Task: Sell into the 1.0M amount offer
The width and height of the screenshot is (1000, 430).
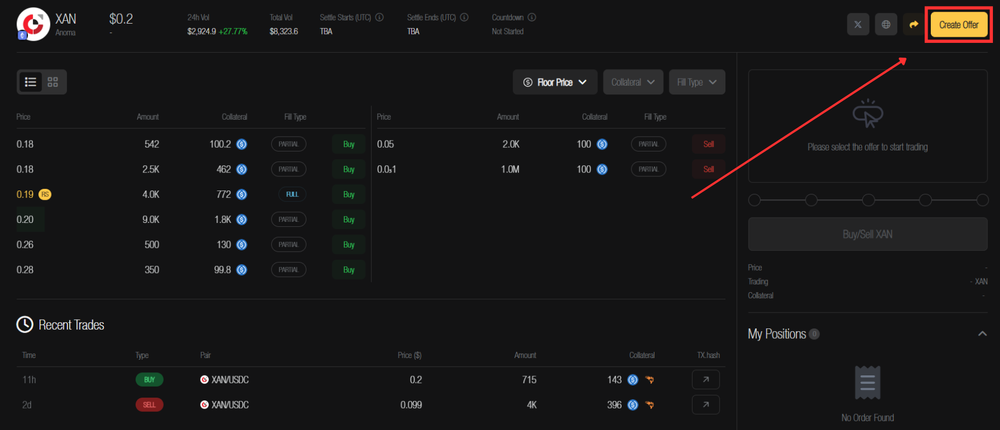Action: point(709,169)
